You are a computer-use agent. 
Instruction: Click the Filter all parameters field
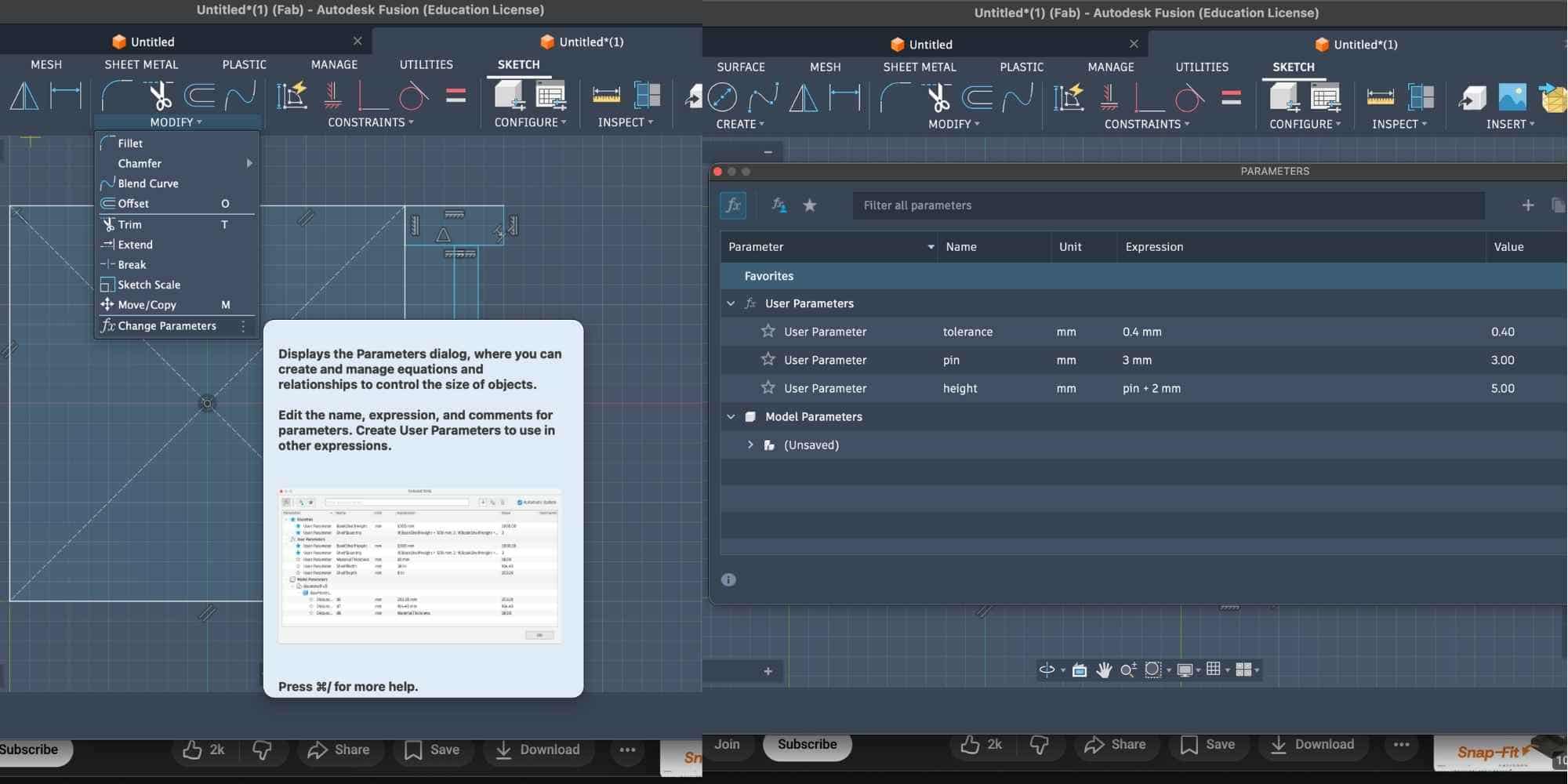[x=1168, y=205]
